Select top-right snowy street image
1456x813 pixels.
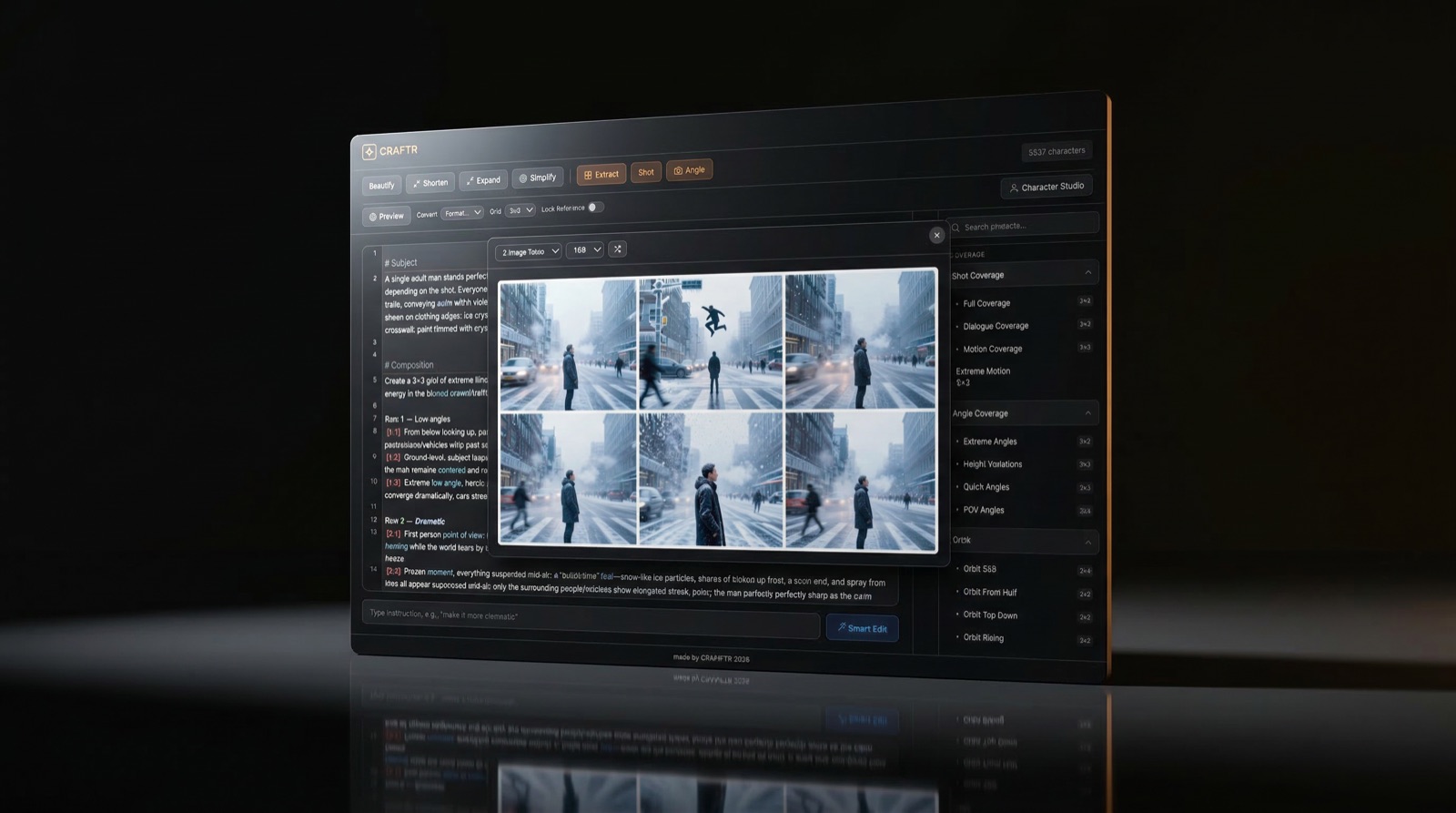(859, 339)
